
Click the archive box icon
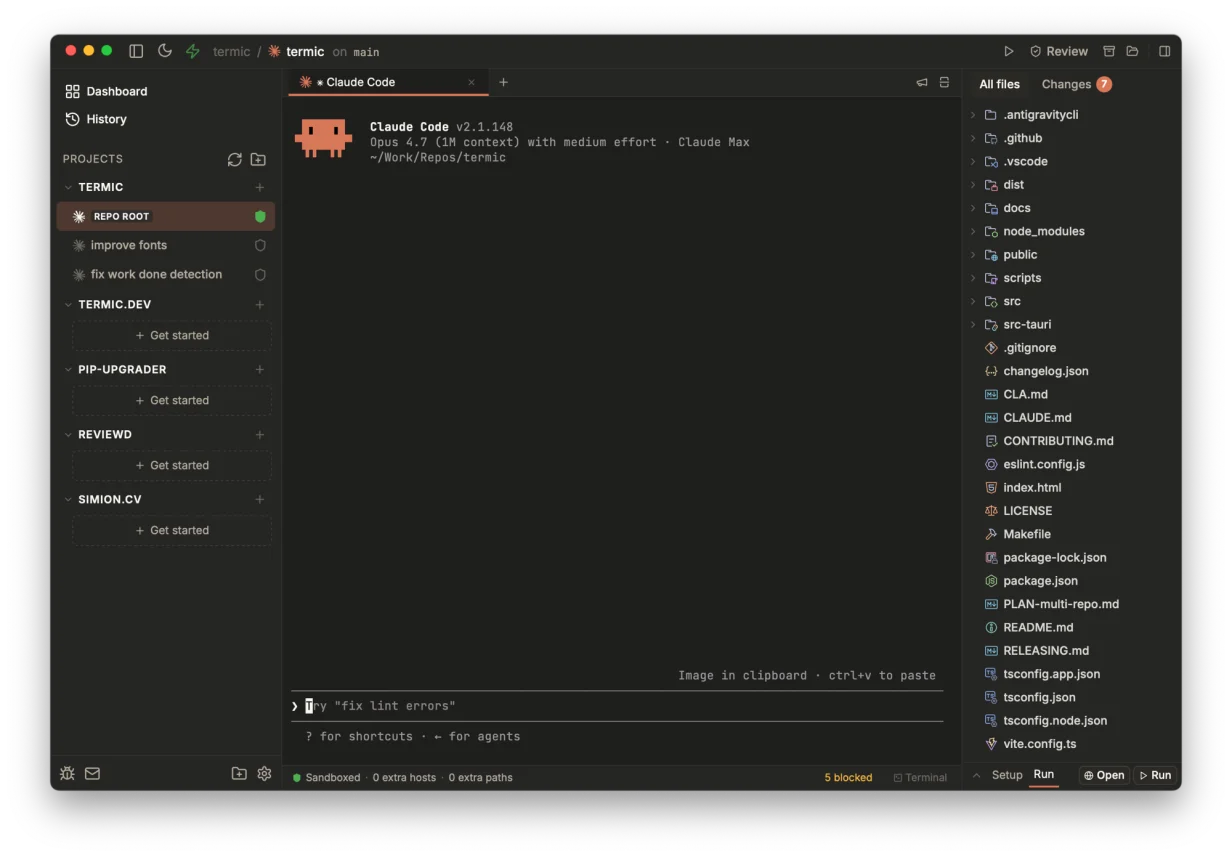1108,51
